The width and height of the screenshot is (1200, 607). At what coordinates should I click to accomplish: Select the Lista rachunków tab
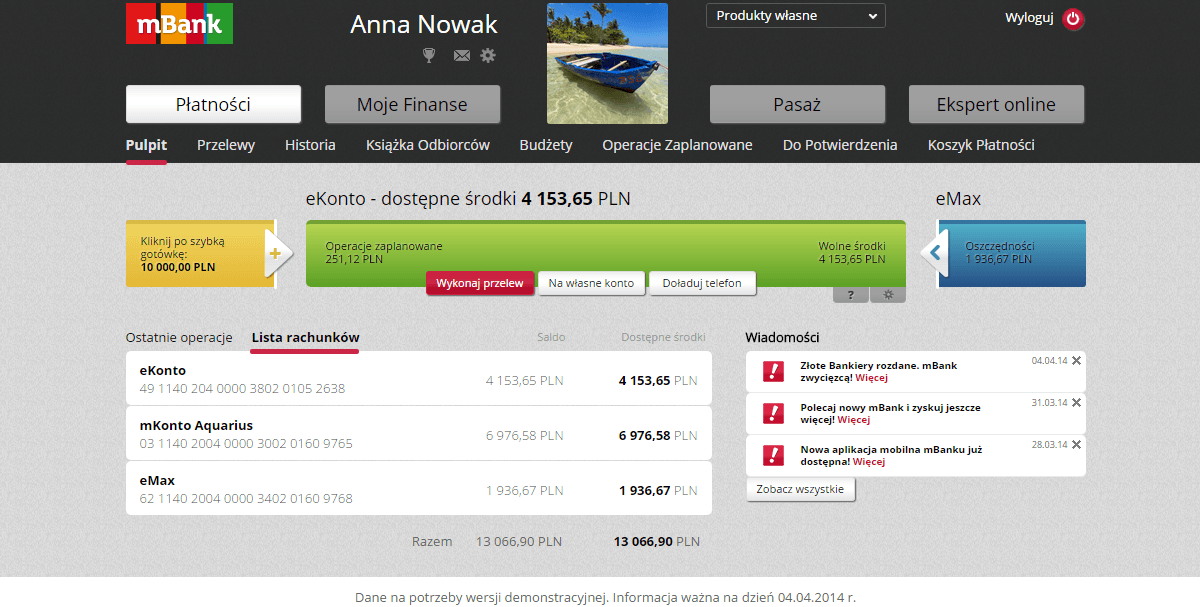[x=305, y=338]
